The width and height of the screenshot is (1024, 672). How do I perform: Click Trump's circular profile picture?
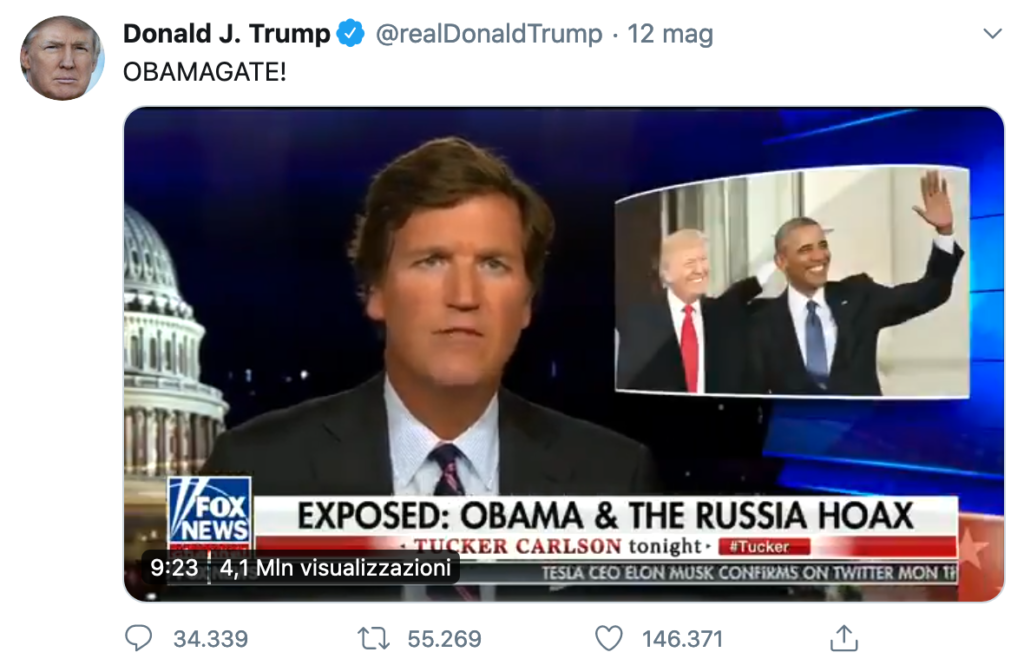click(x=61, y=55)
